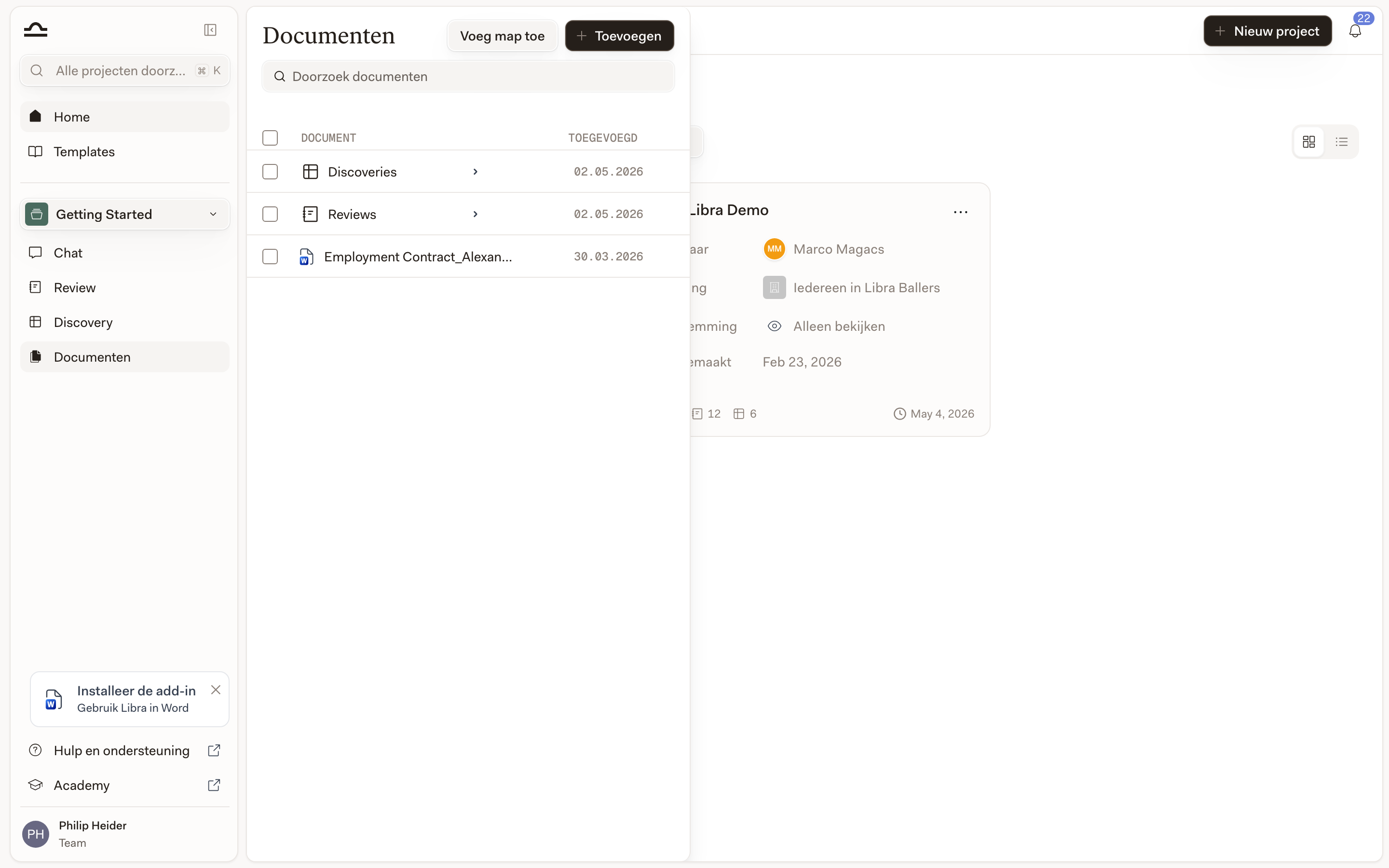Click the Discoveries folder name
The image size is (1389, 868).
click(362, 172)
